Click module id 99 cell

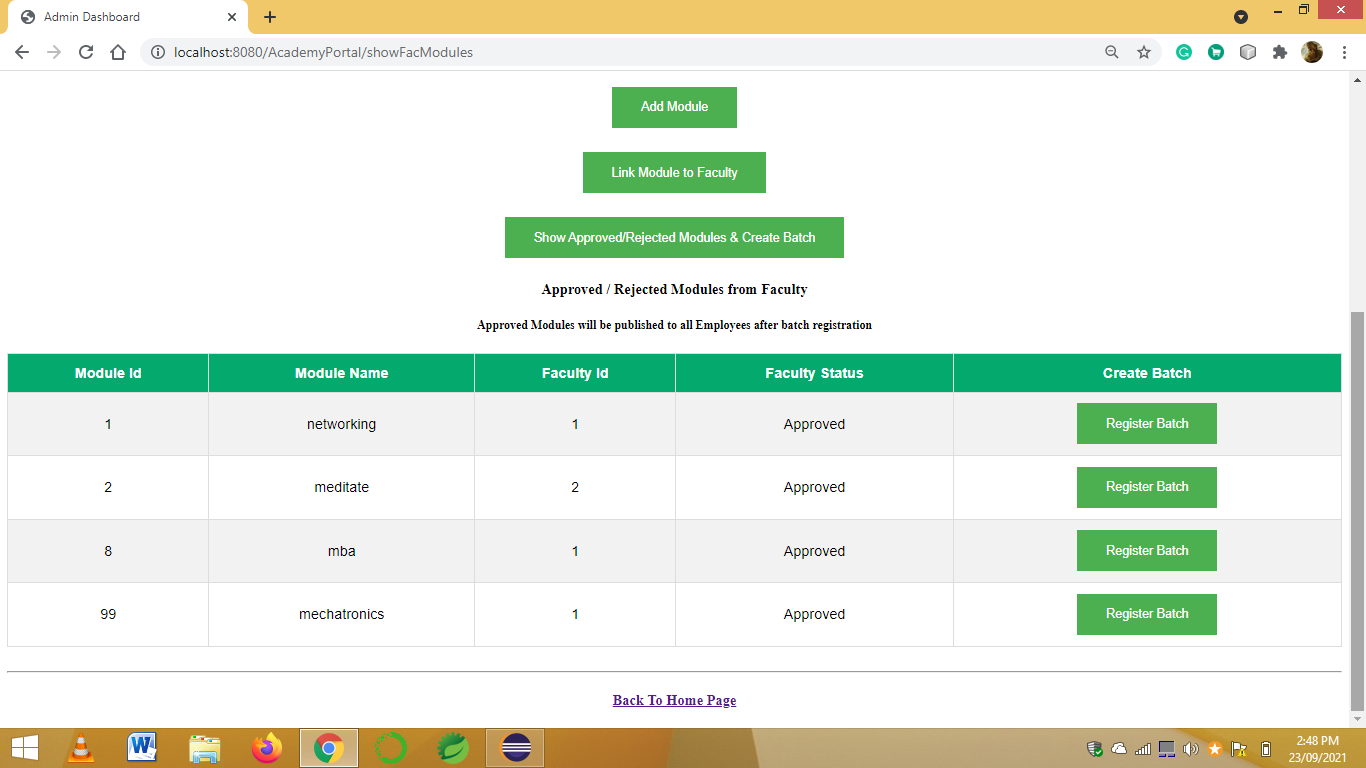tap(108, 614)
